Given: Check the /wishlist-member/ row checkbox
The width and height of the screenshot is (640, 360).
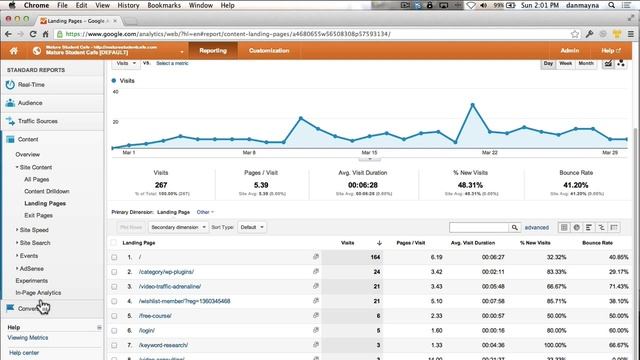Looking at the screenshot, I should click(114, 302).
